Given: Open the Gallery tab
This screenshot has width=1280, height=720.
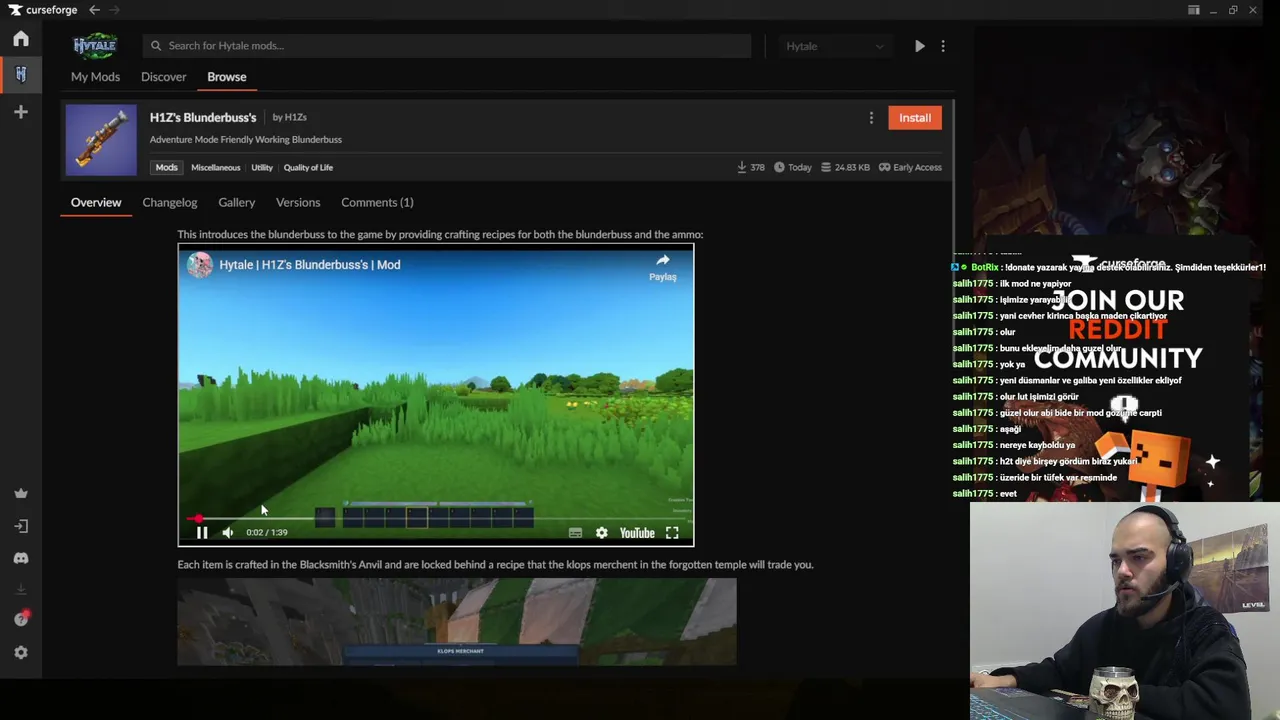Looking at the screenshot, I should pos(237,202).
